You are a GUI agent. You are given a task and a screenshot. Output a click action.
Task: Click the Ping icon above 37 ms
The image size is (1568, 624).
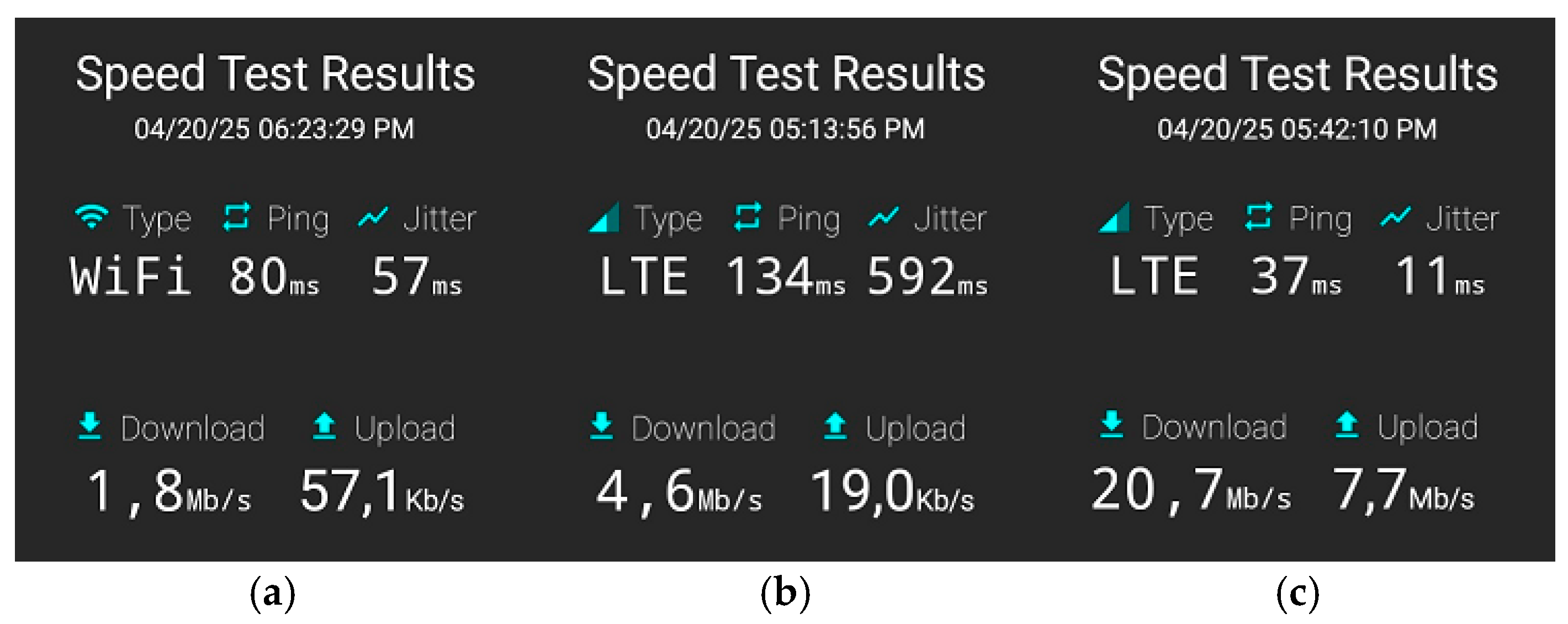pyautogui.click(x=1259, y=216)
